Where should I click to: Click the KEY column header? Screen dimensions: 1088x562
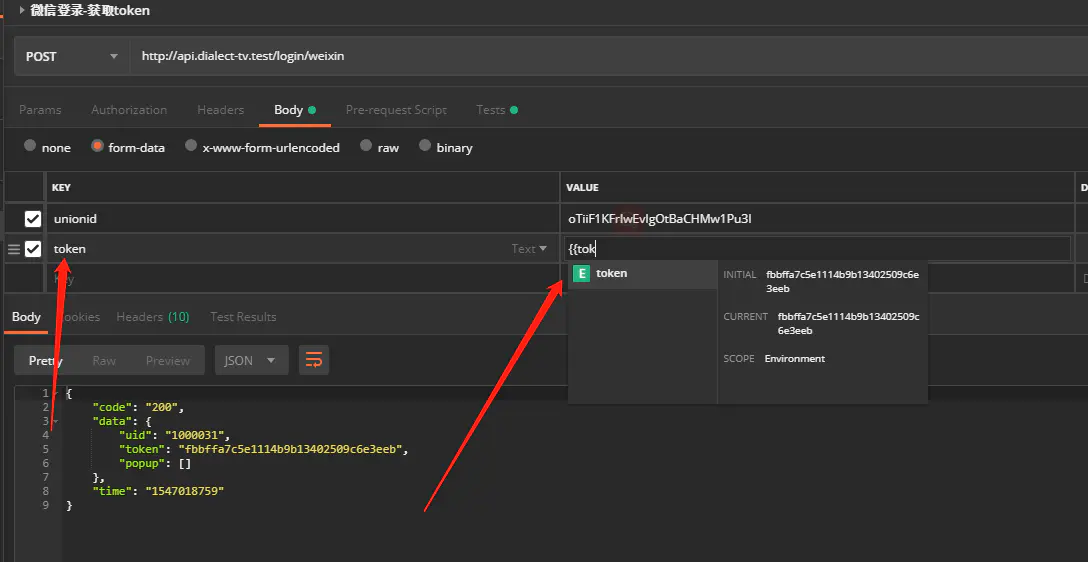61,187
